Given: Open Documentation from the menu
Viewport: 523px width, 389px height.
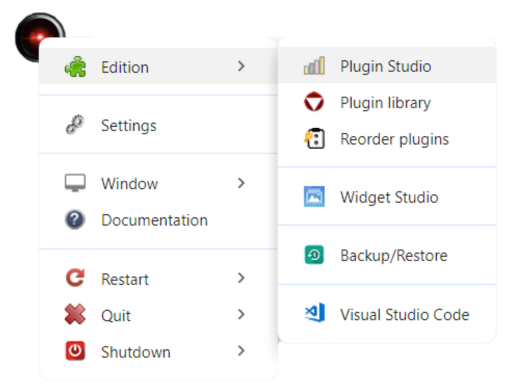Looking at the screenshot, I should click(x=158, y=220).
